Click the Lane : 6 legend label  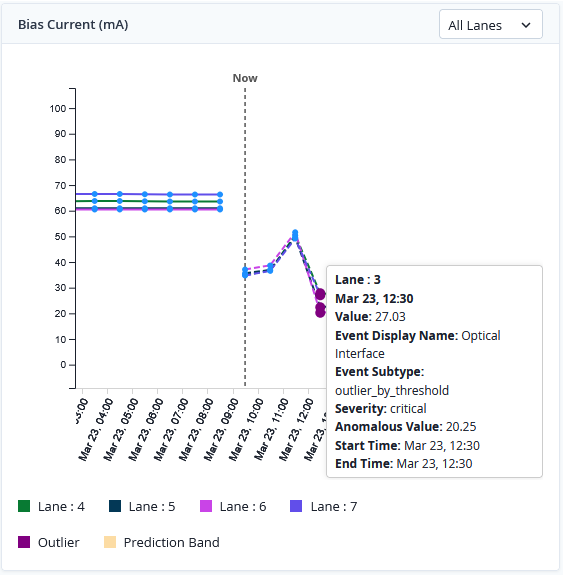coord(243,506)
